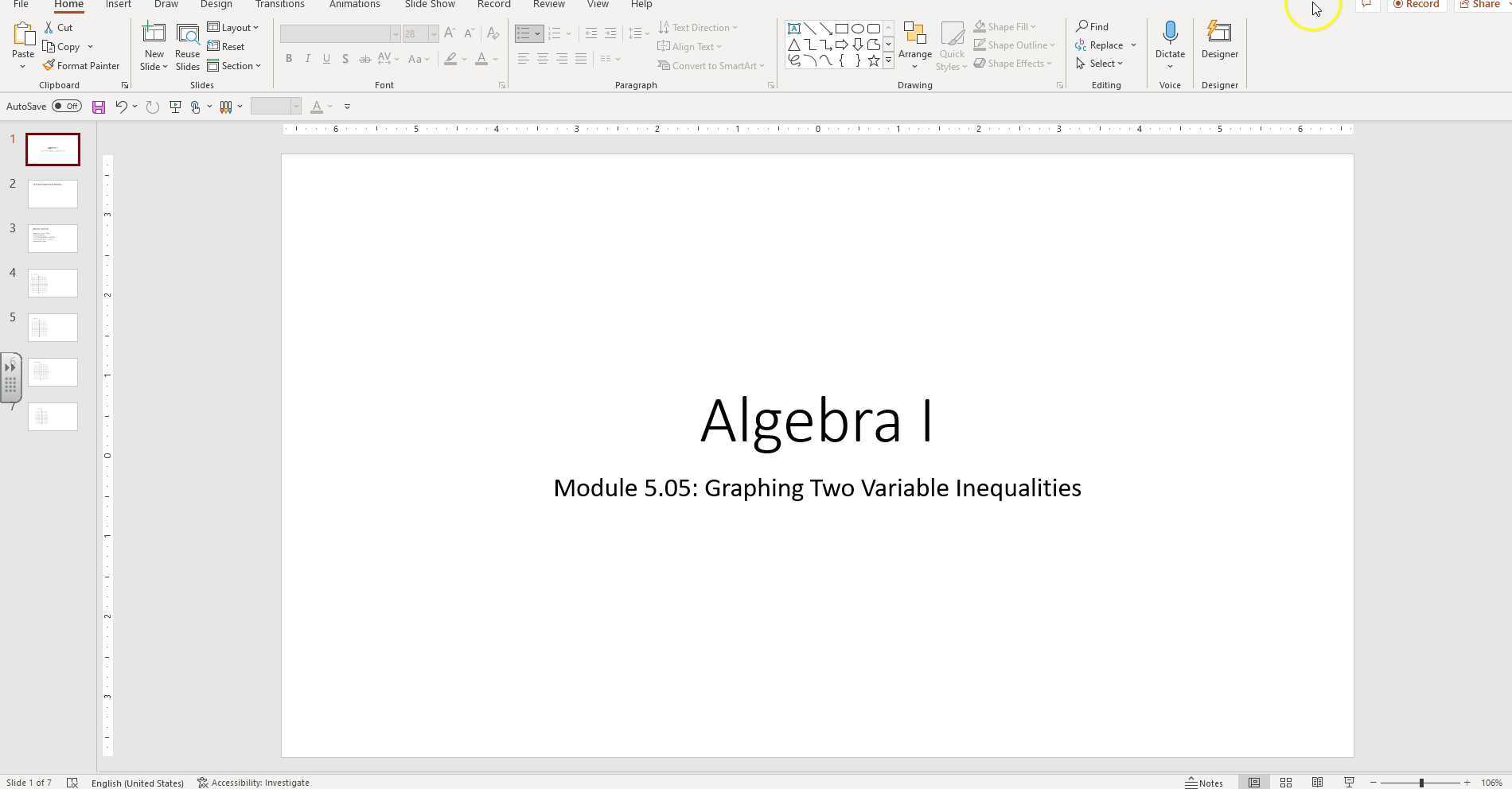Click the Share button
The height and width of the screenshot is (789, 1512).
point(1482,5)
